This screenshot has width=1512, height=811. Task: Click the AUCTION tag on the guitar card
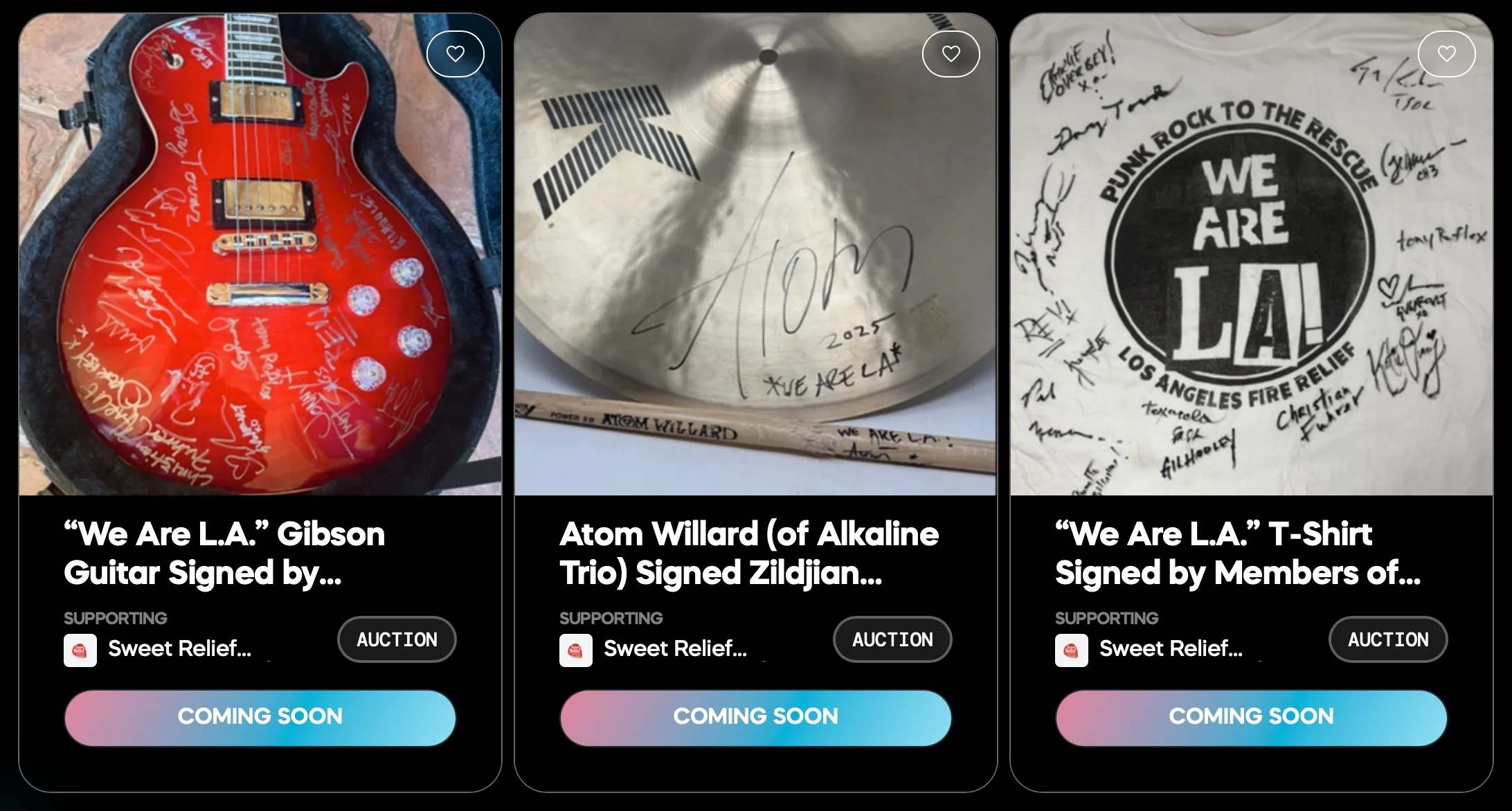(397, 639)
